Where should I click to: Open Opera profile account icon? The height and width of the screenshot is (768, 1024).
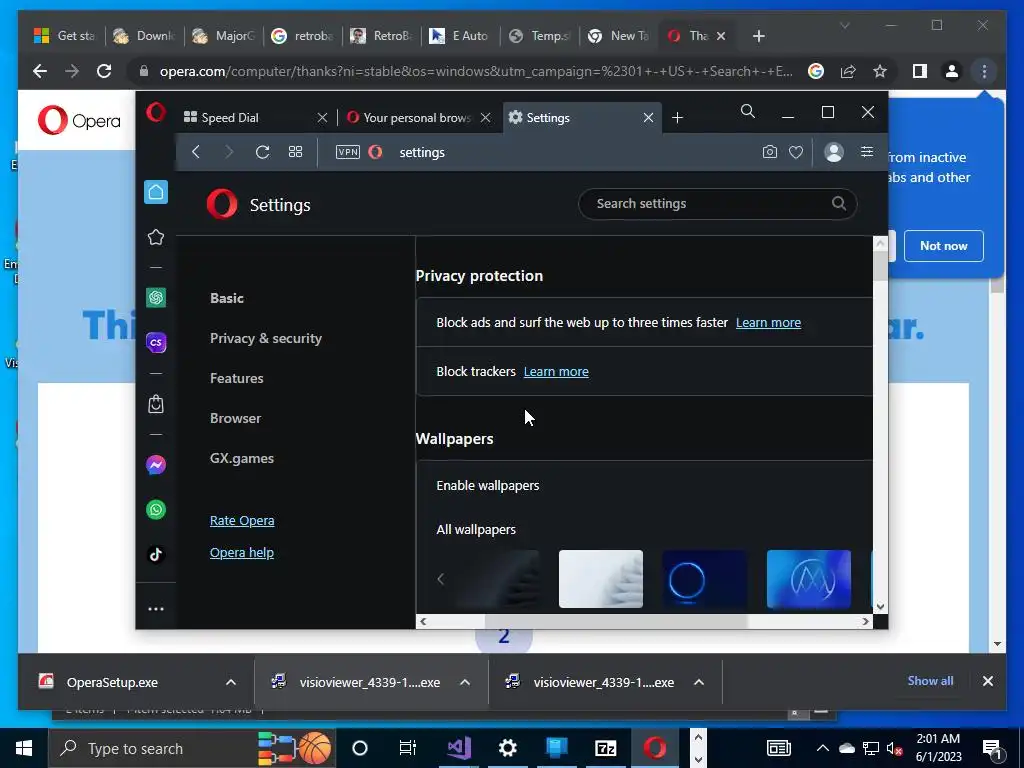834,152
